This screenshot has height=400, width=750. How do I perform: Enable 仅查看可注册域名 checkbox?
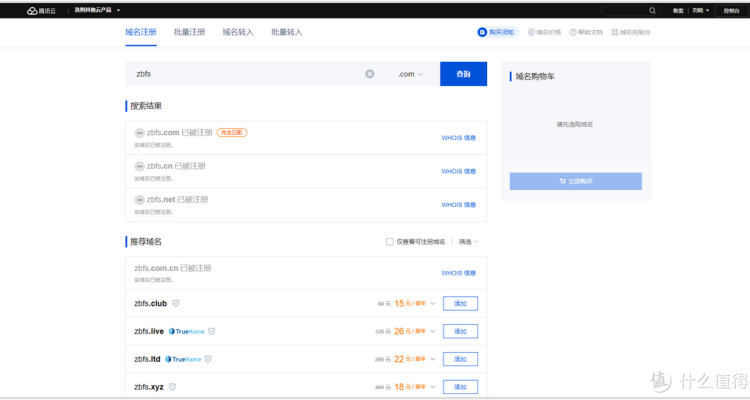coord(389,242)
